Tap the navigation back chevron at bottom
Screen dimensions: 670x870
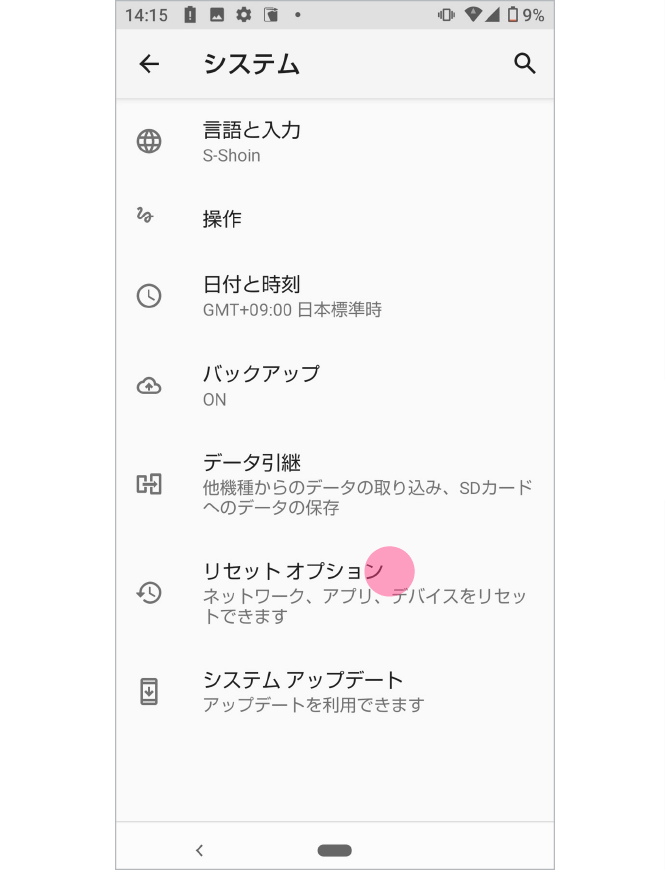tap(199, 849)
